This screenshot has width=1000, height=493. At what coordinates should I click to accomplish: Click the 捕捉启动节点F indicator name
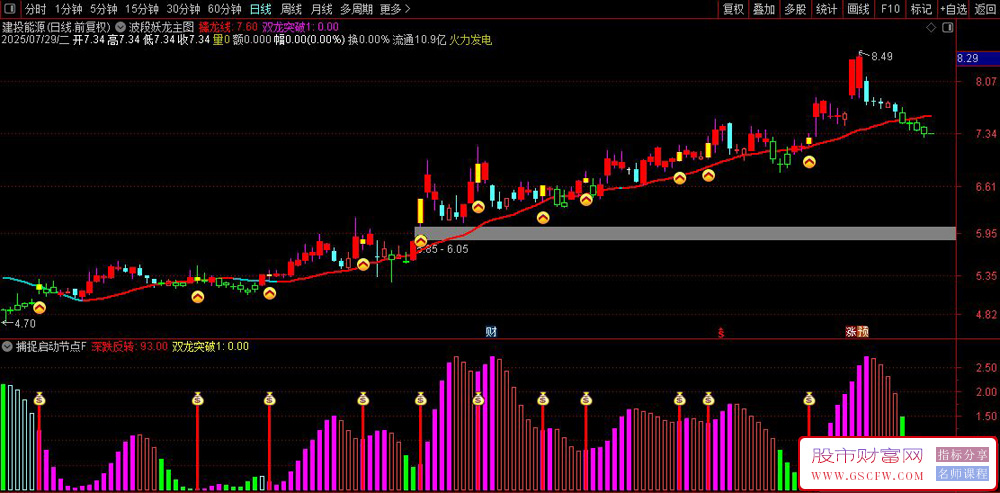click(x=51, y=347)
